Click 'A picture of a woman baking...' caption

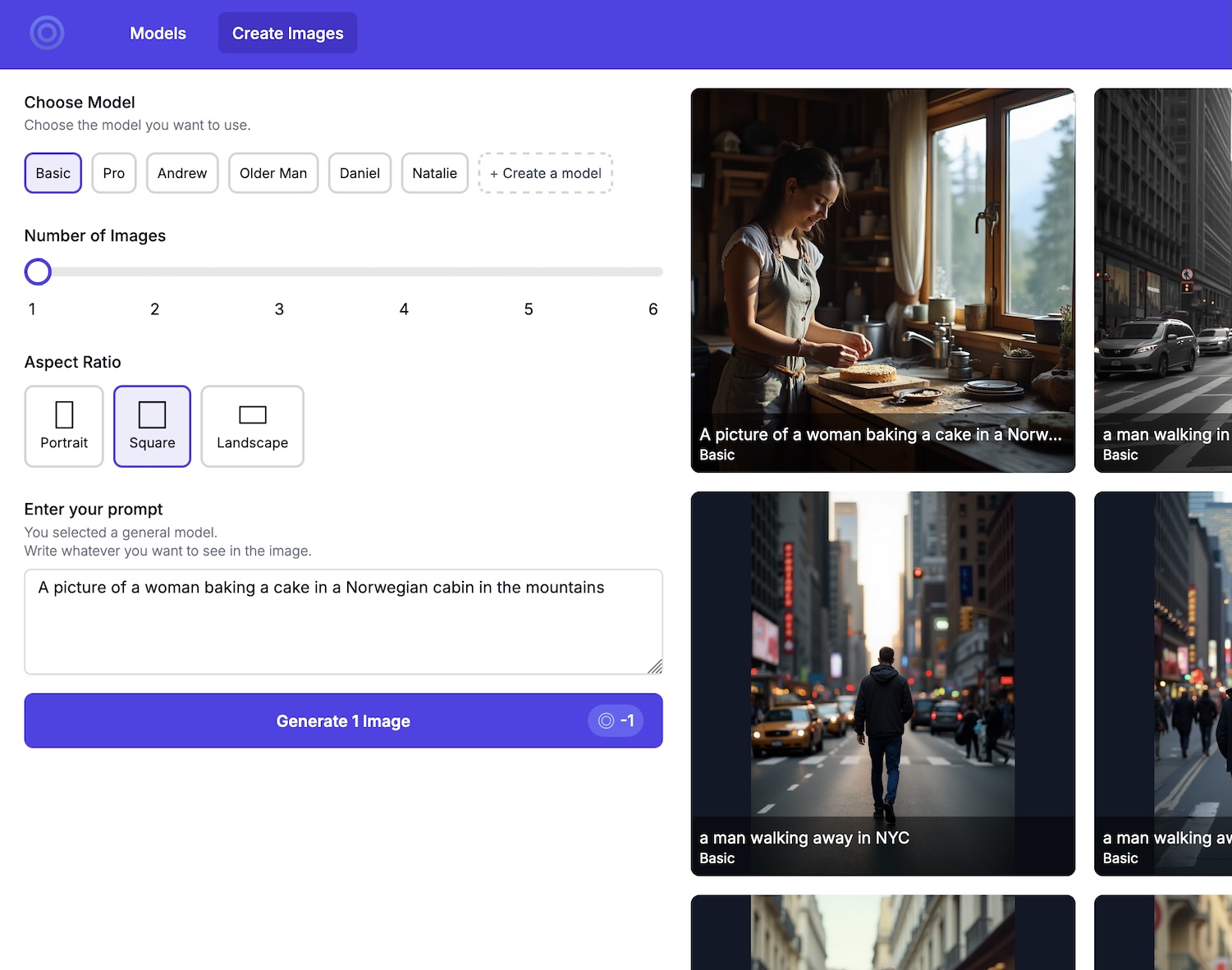tap(881, 435)
